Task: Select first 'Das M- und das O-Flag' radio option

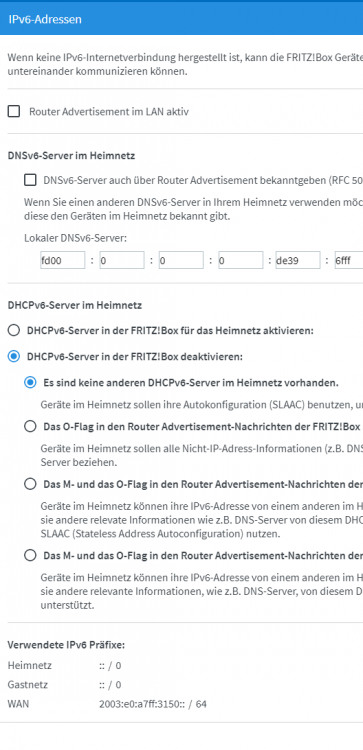Action: tap(30, 485)
